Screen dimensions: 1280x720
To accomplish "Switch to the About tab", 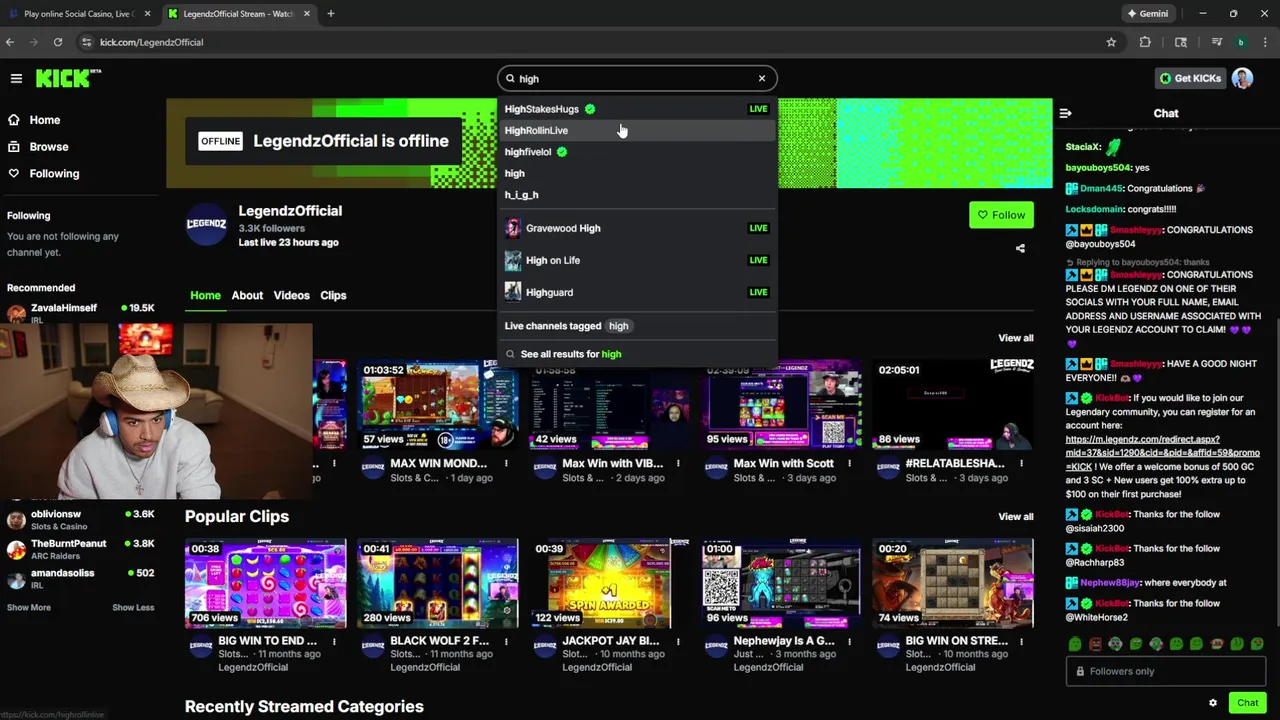I will (x=247, y=295).
